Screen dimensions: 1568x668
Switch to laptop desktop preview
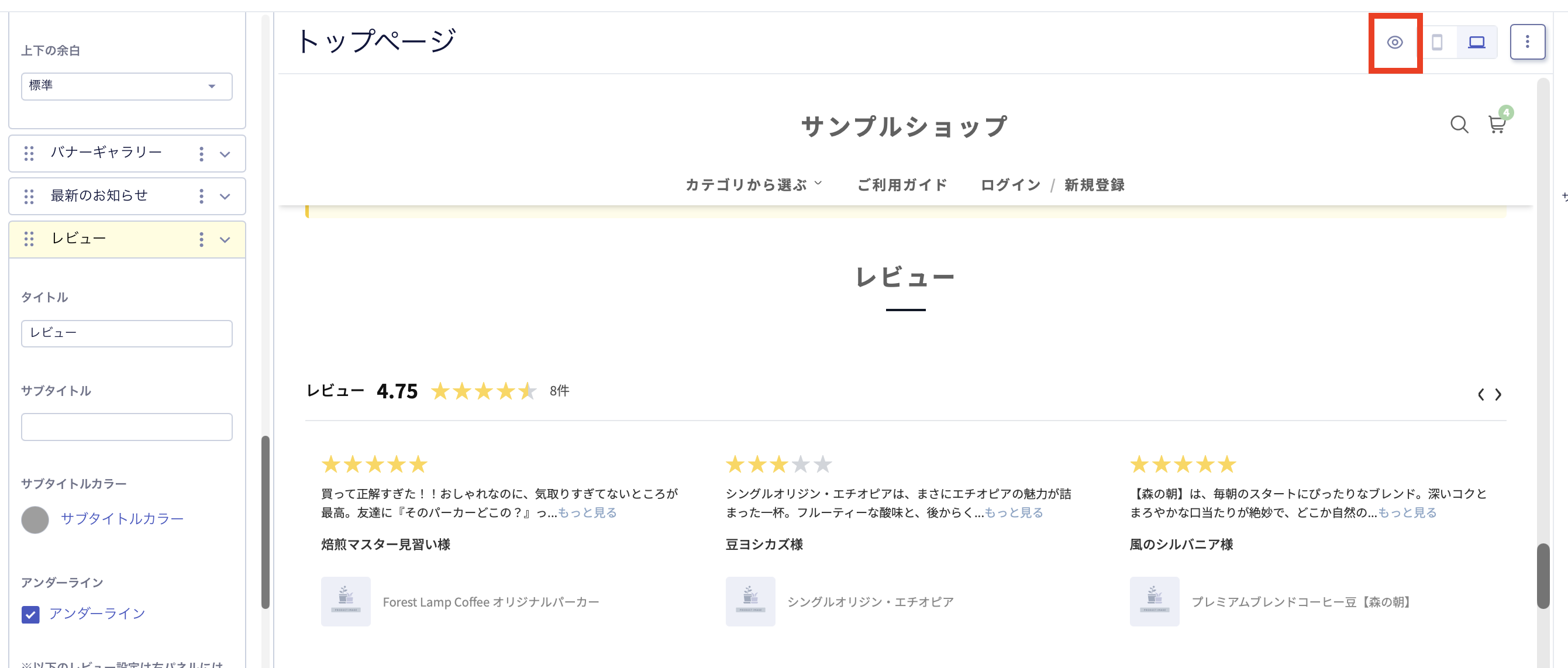point(1476,42)
